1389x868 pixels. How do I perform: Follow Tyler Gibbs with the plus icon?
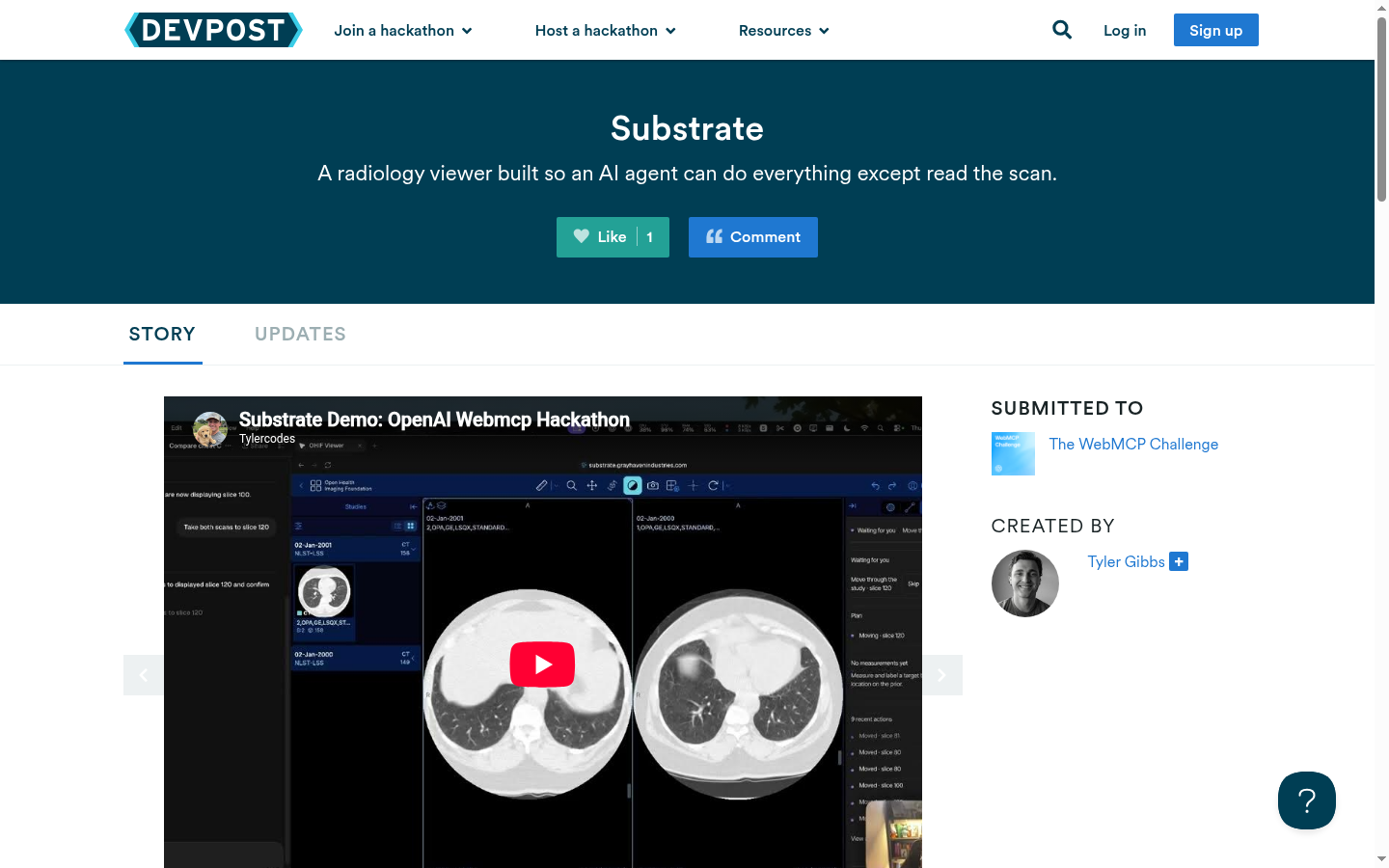pos(1179,561)
